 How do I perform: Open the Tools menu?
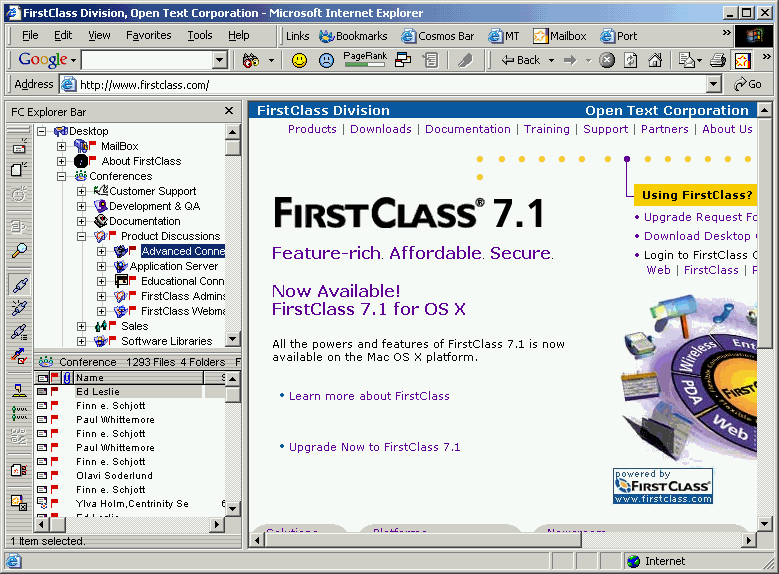199,35
